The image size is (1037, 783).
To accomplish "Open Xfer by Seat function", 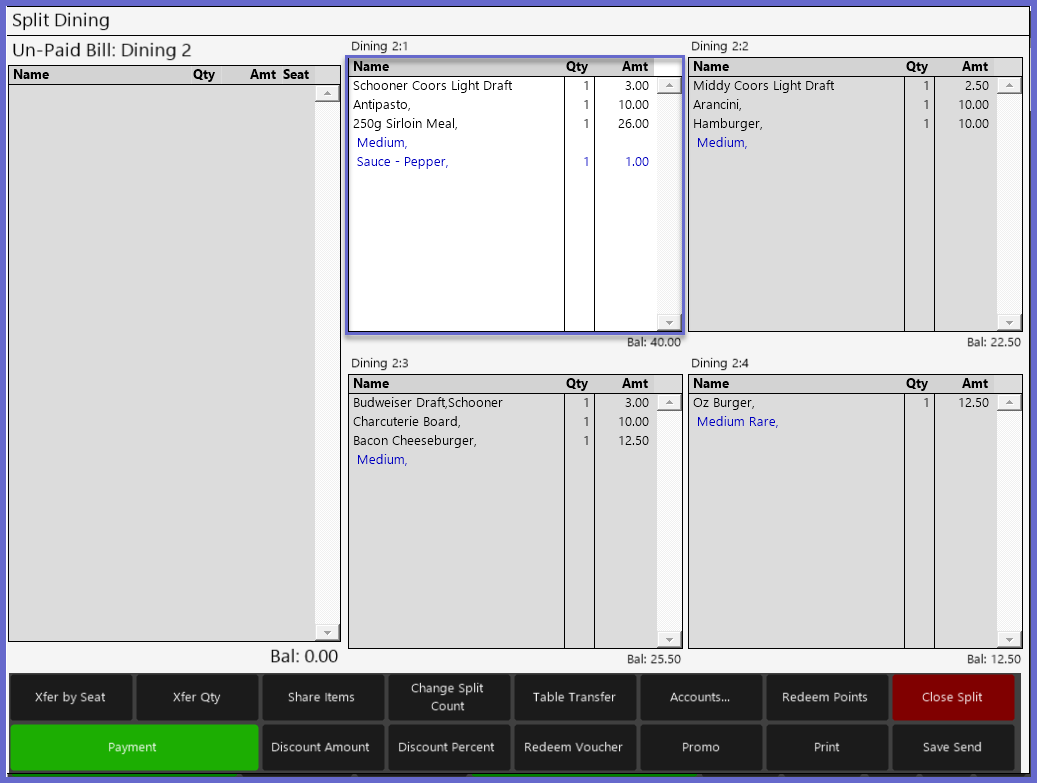I will click(x=70, y=697).
